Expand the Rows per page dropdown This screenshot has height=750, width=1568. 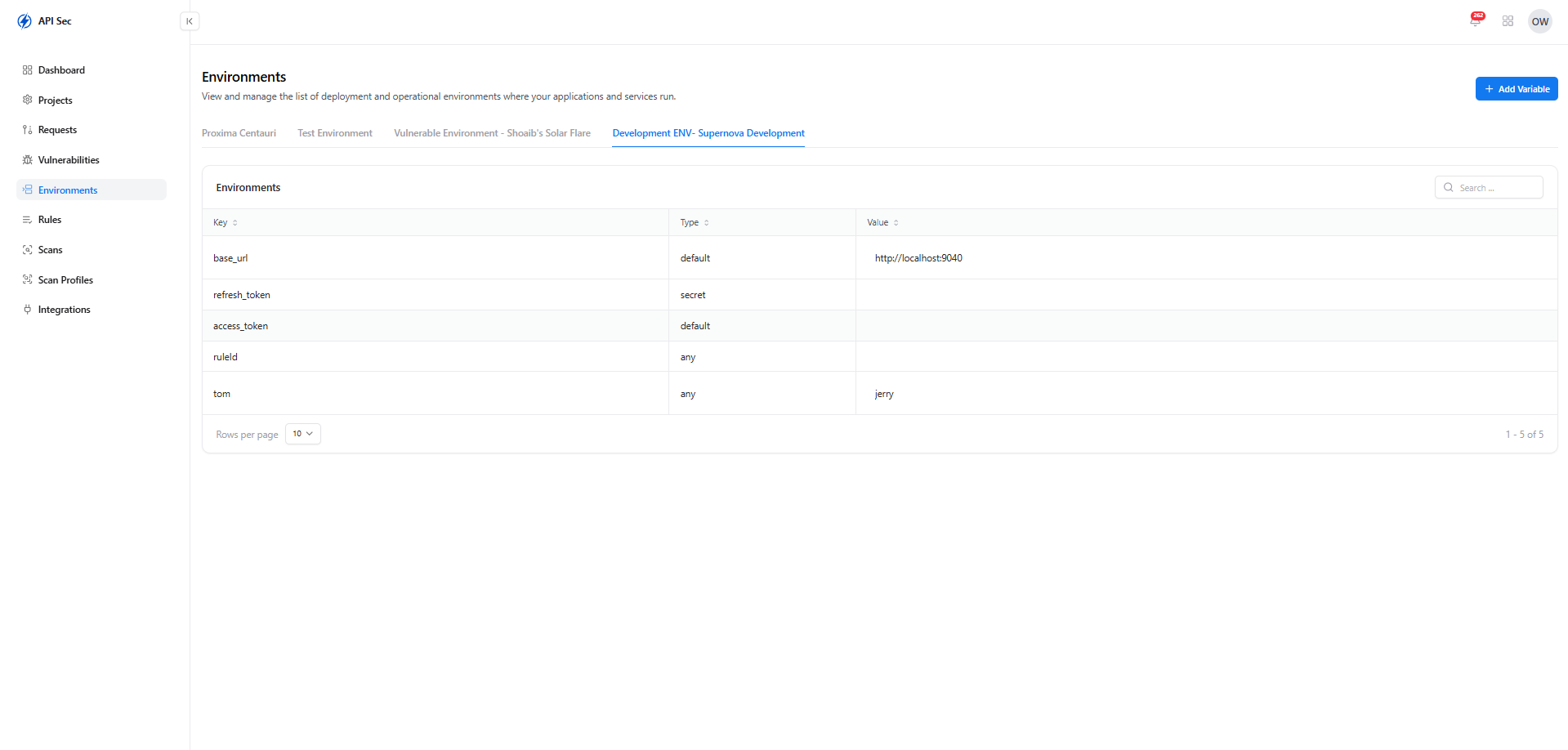(303, 434)
